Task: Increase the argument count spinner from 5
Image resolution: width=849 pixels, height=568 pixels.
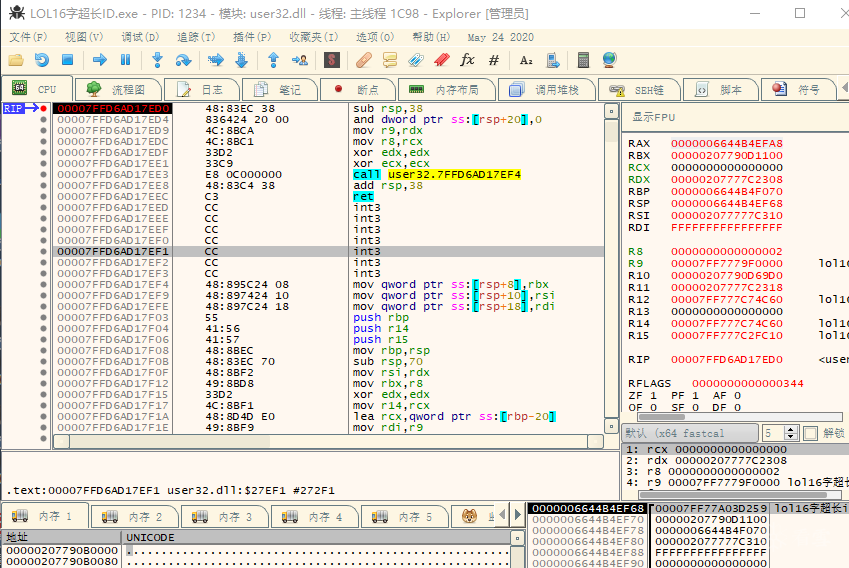Action: (792, 429)
